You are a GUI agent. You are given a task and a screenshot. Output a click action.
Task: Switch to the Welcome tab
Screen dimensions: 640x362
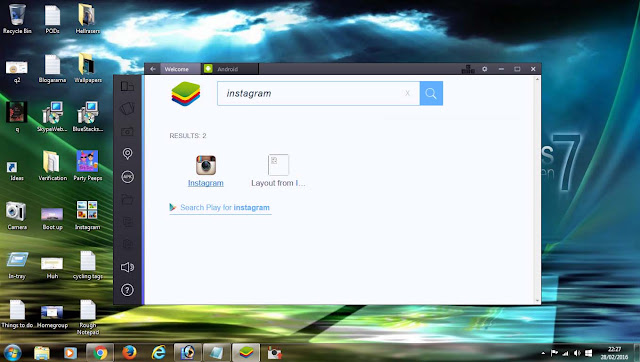click(177, 69)
